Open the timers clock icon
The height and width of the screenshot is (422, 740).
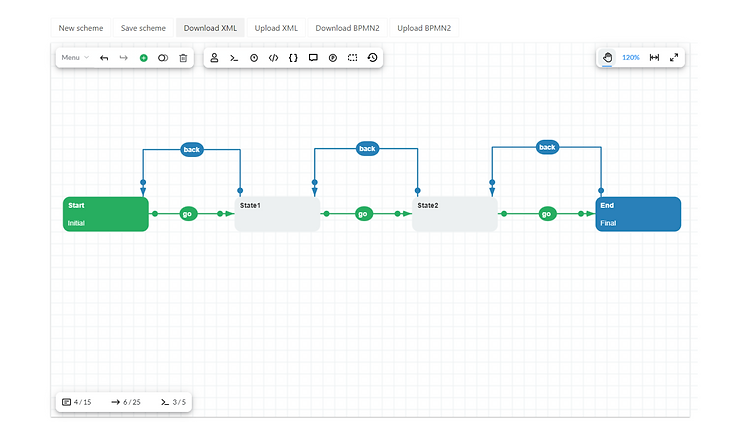pyautogui.click(x=254, y=58)
